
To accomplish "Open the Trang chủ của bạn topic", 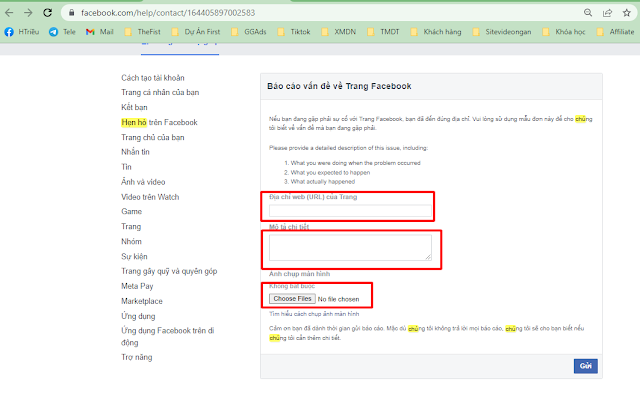I will pyautogui.click(x=153, y=137).
